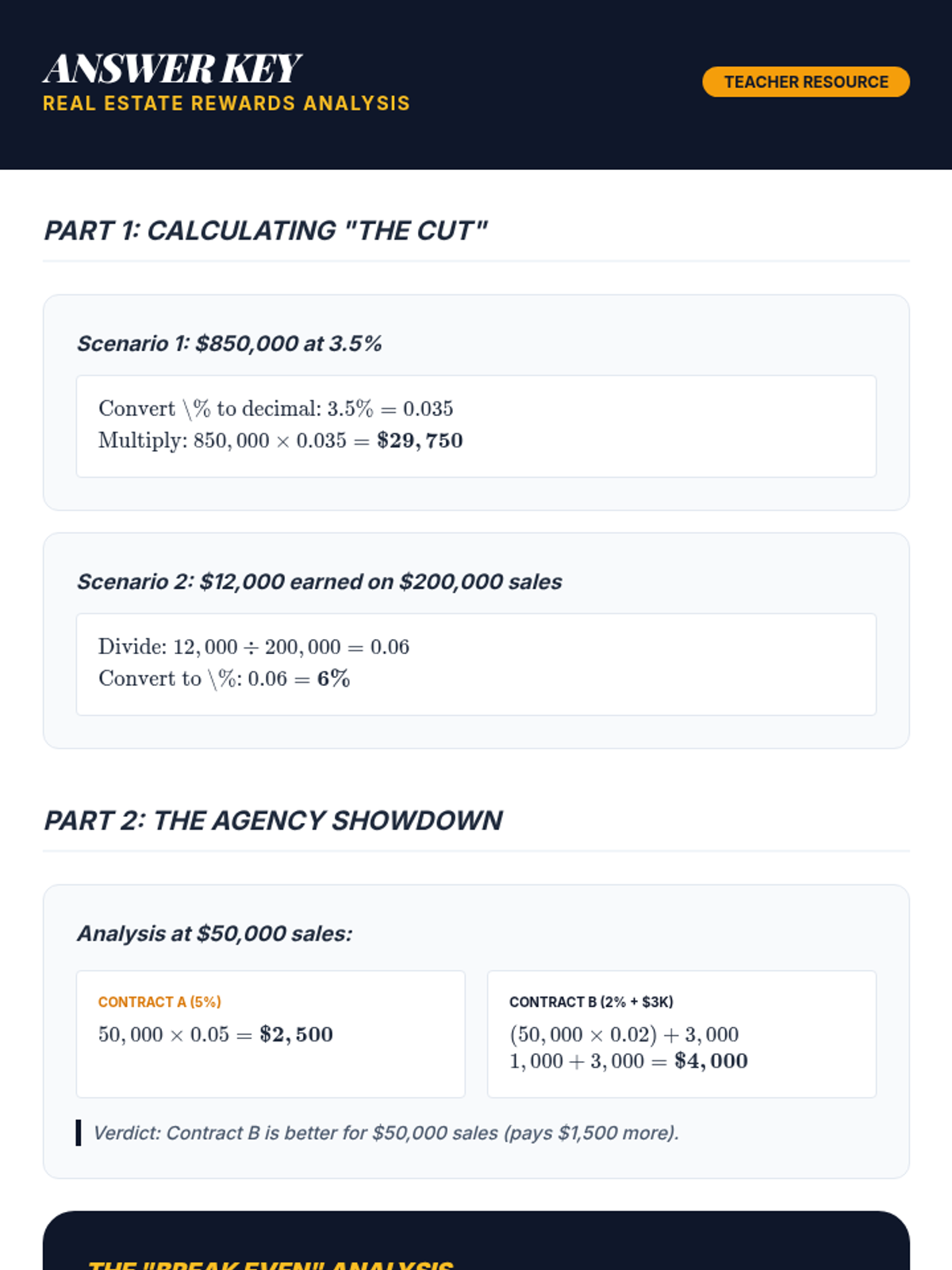The width and height of the screenshot is (952, 1270).
Task: Click the Part 1 Calculating The Cut heading
Action: pyautogui.click(x=265, y=230)
